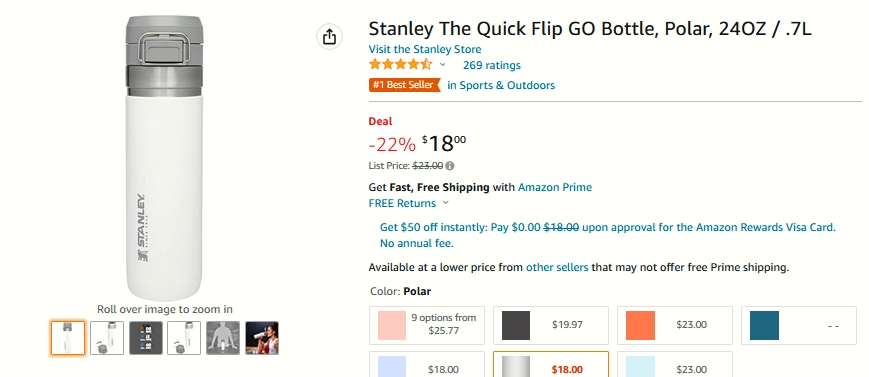Expand the star ratings popover chevron
The image size is (869, 377).
pos(442,65)
